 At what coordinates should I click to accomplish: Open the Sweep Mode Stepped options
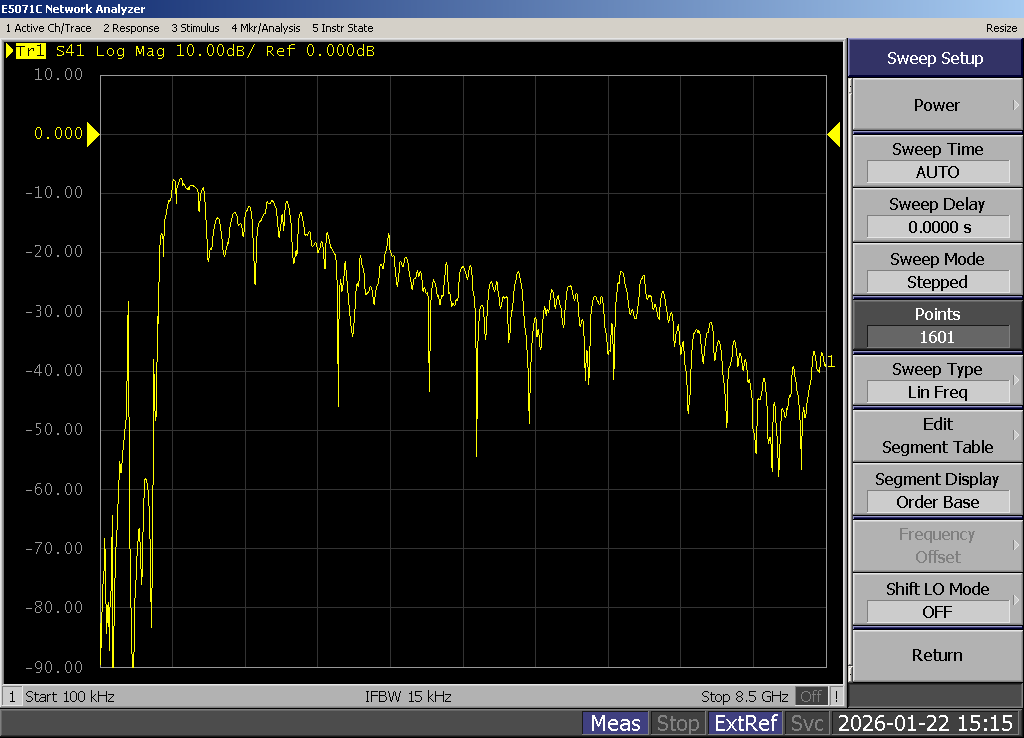(x=936, y=270)
